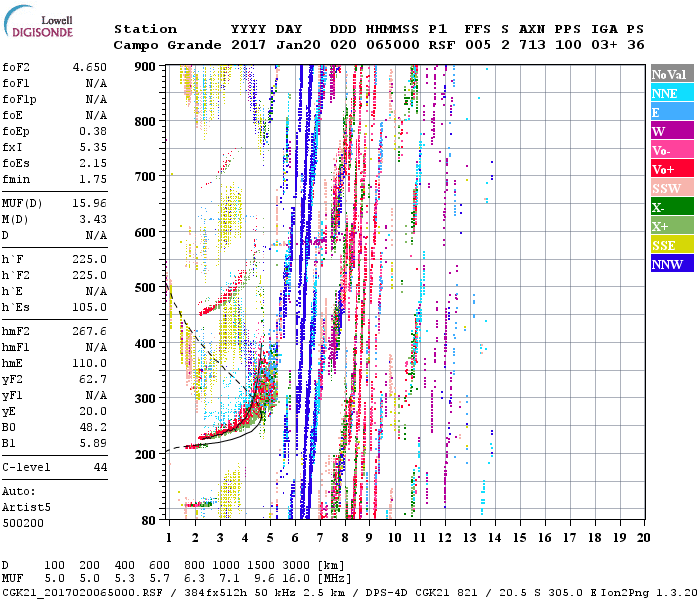
Task: Click the h`Es value 105.0
Action: [90, 308]
